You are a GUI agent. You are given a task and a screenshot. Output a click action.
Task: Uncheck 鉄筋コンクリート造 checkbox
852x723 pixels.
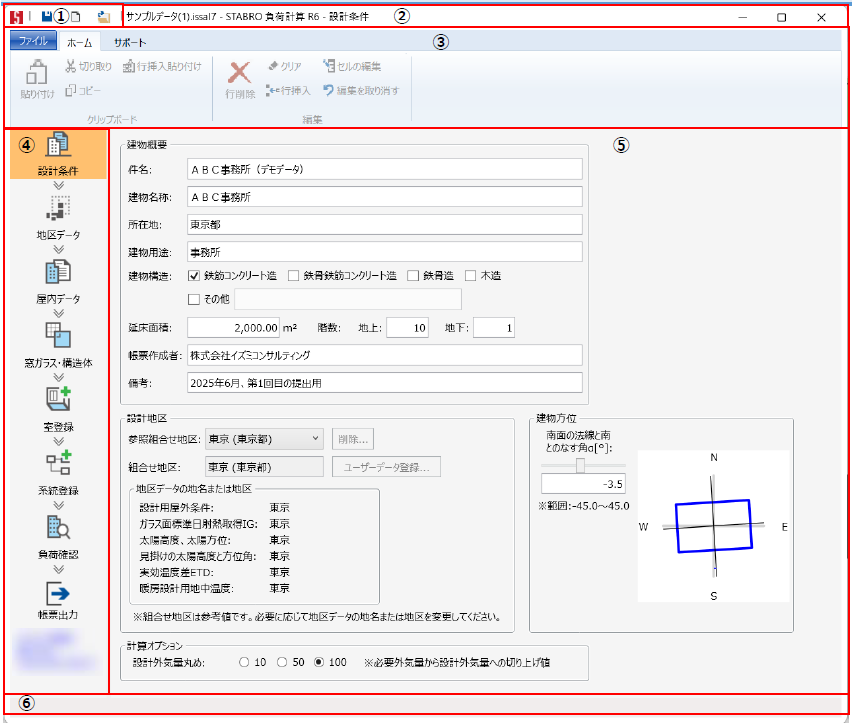point(195,275)
